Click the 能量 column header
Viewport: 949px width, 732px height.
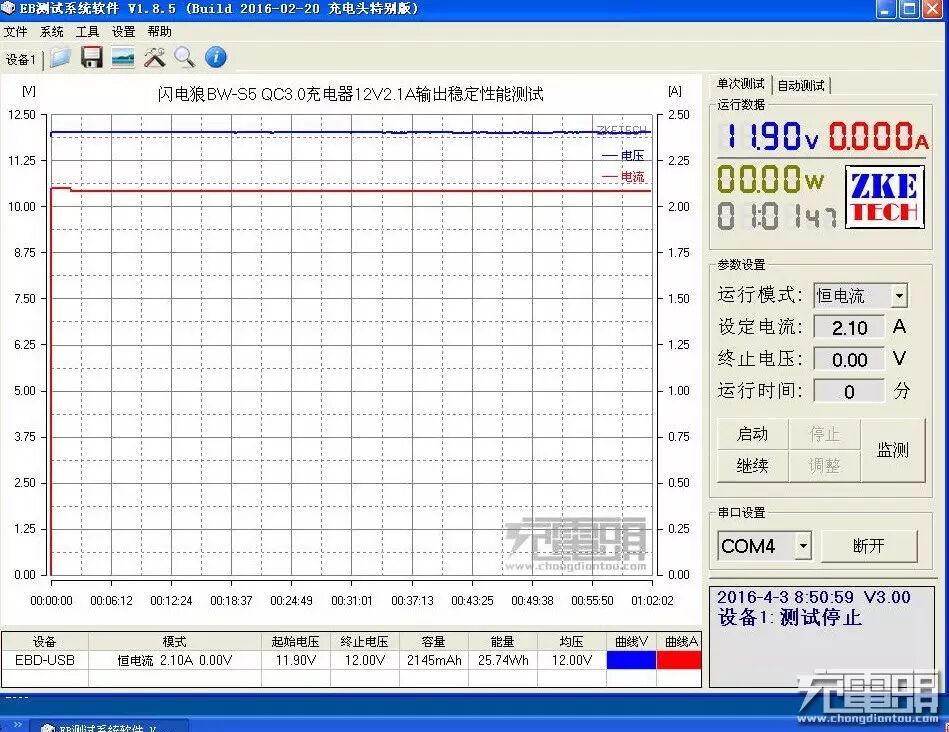tap(503, 641)
